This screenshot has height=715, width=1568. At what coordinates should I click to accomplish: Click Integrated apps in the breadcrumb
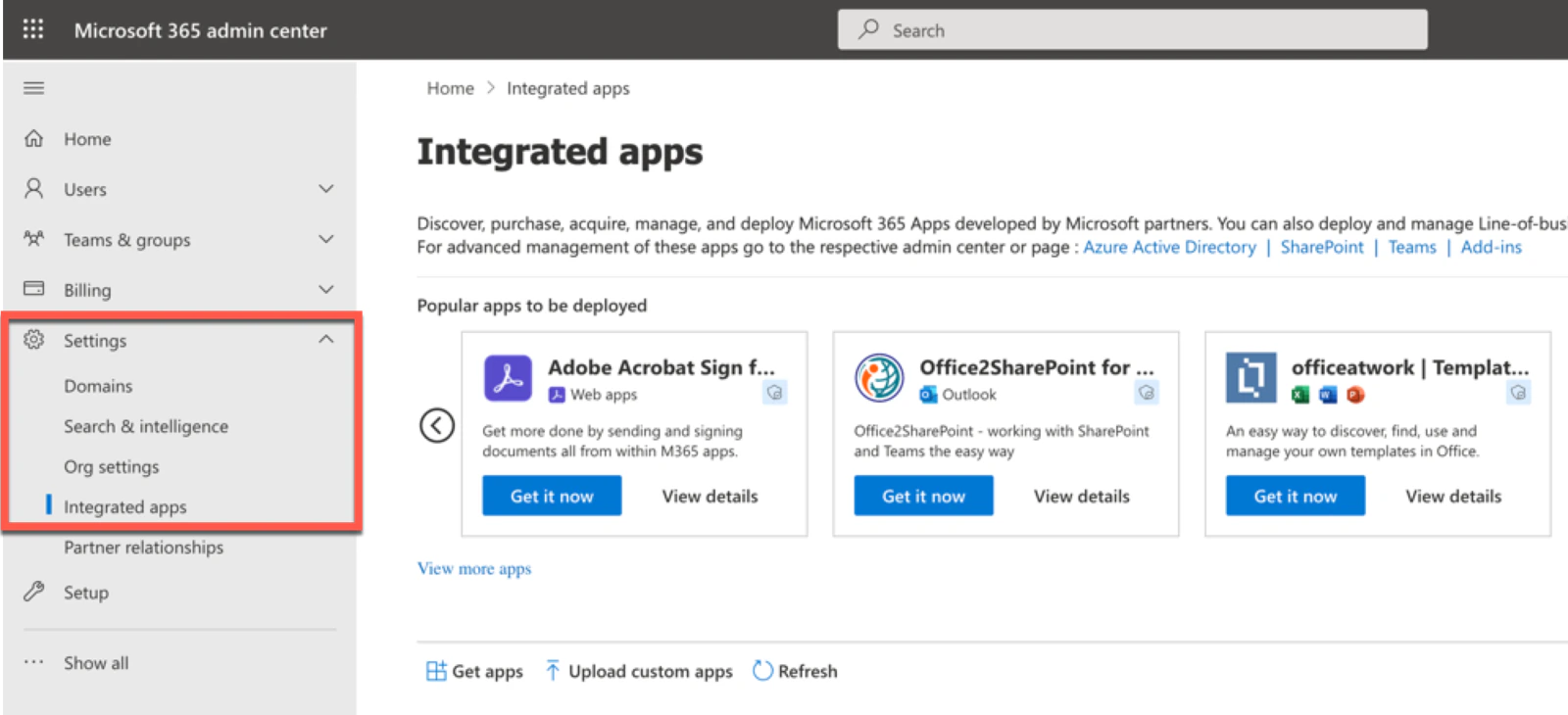(568, 88)
